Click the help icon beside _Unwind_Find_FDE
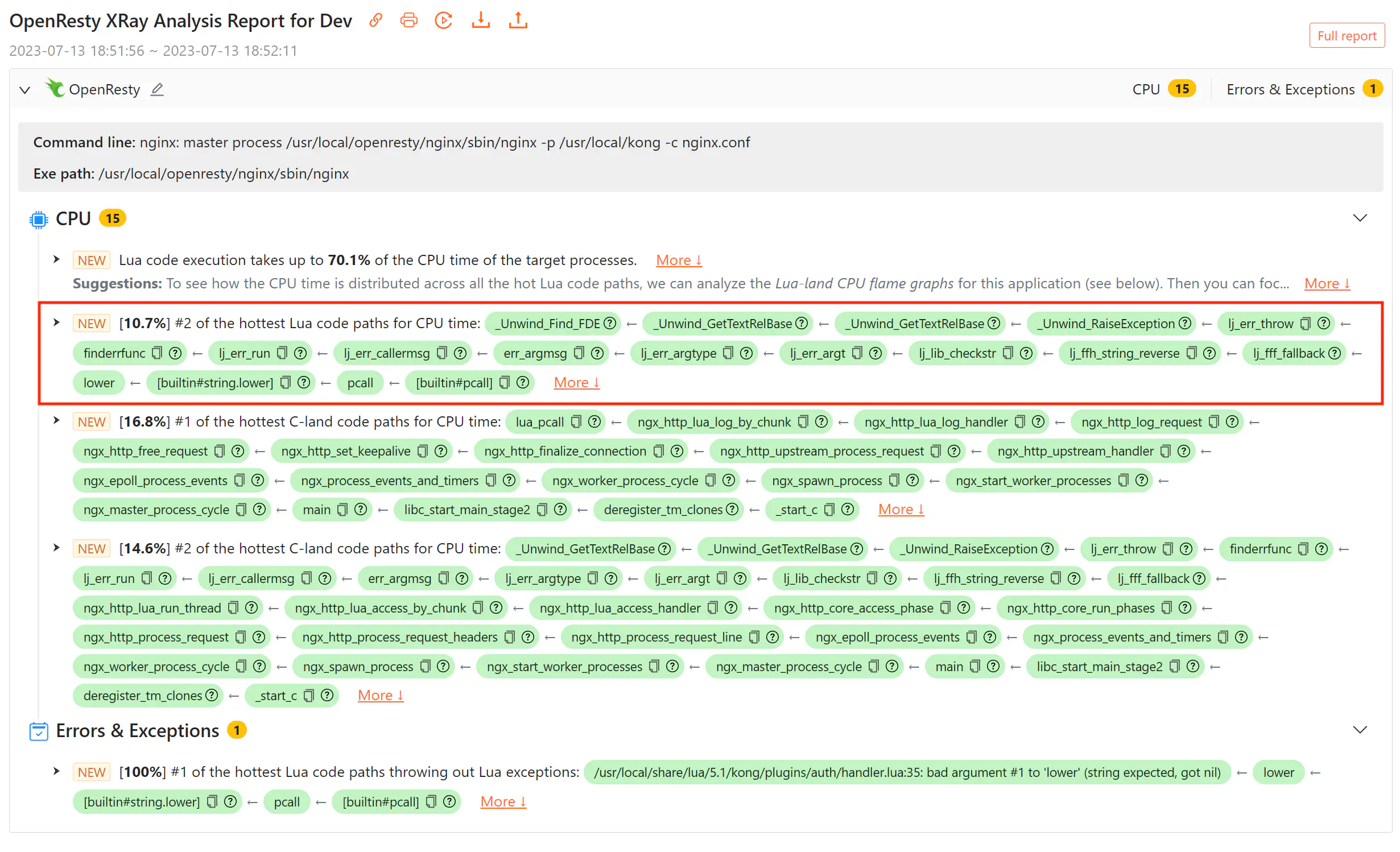This screenshot has width=1400, height=852. [610, 324]
